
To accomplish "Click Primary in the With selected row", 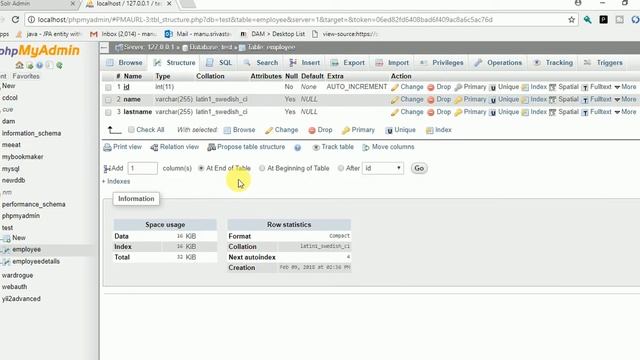I will (358, 130).
